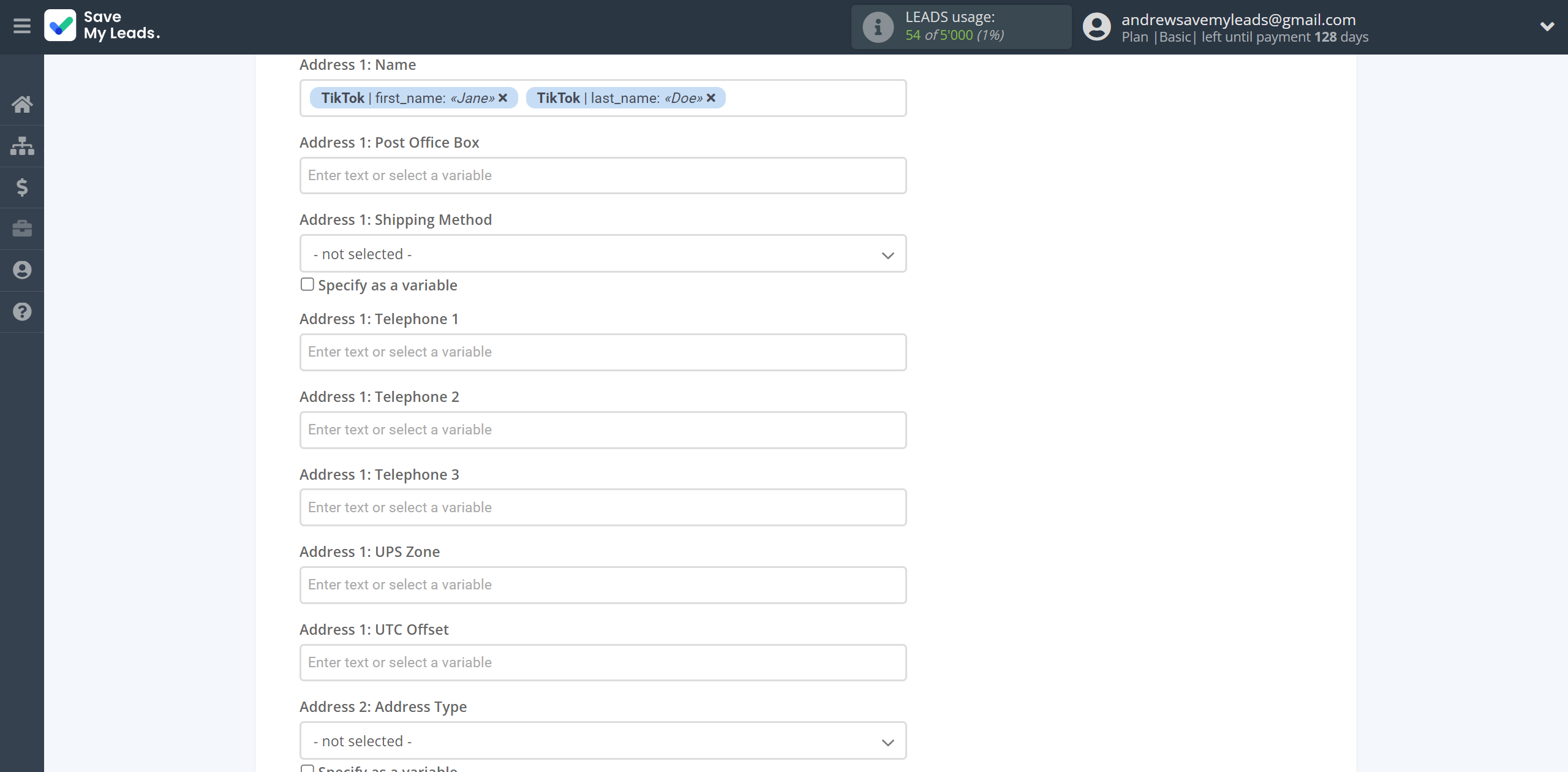Remove the TikTok last_name tag

[711, 98]
